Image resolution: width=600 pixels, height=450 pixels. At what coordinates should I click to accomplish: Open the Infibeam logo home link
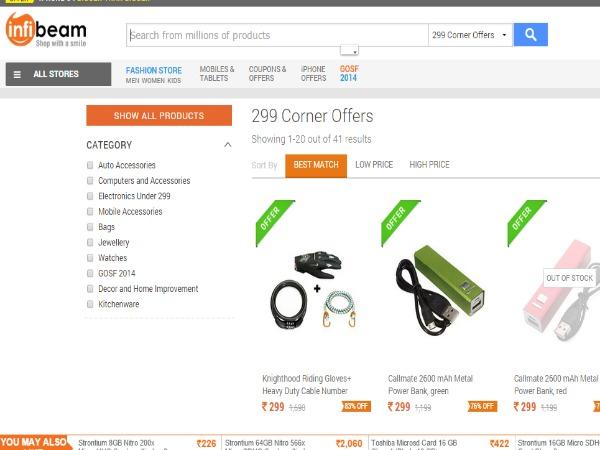[46, 30]
